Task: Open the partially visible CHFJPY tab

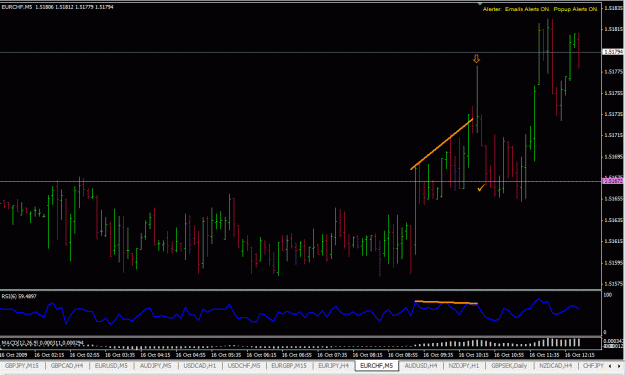Action: click(x=592, y=365)
